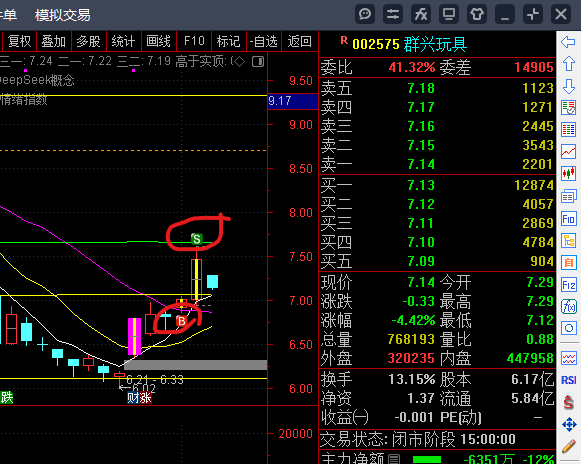Open the fx formula icon in title bar
581x464 pixels.
click(421, 15)
